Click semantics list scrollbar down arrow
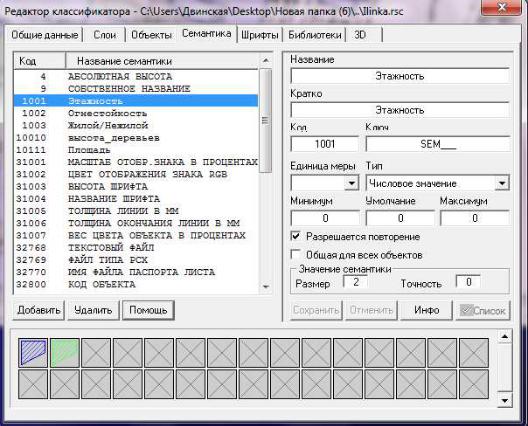 pyautogui.click(x=266, y=287)
